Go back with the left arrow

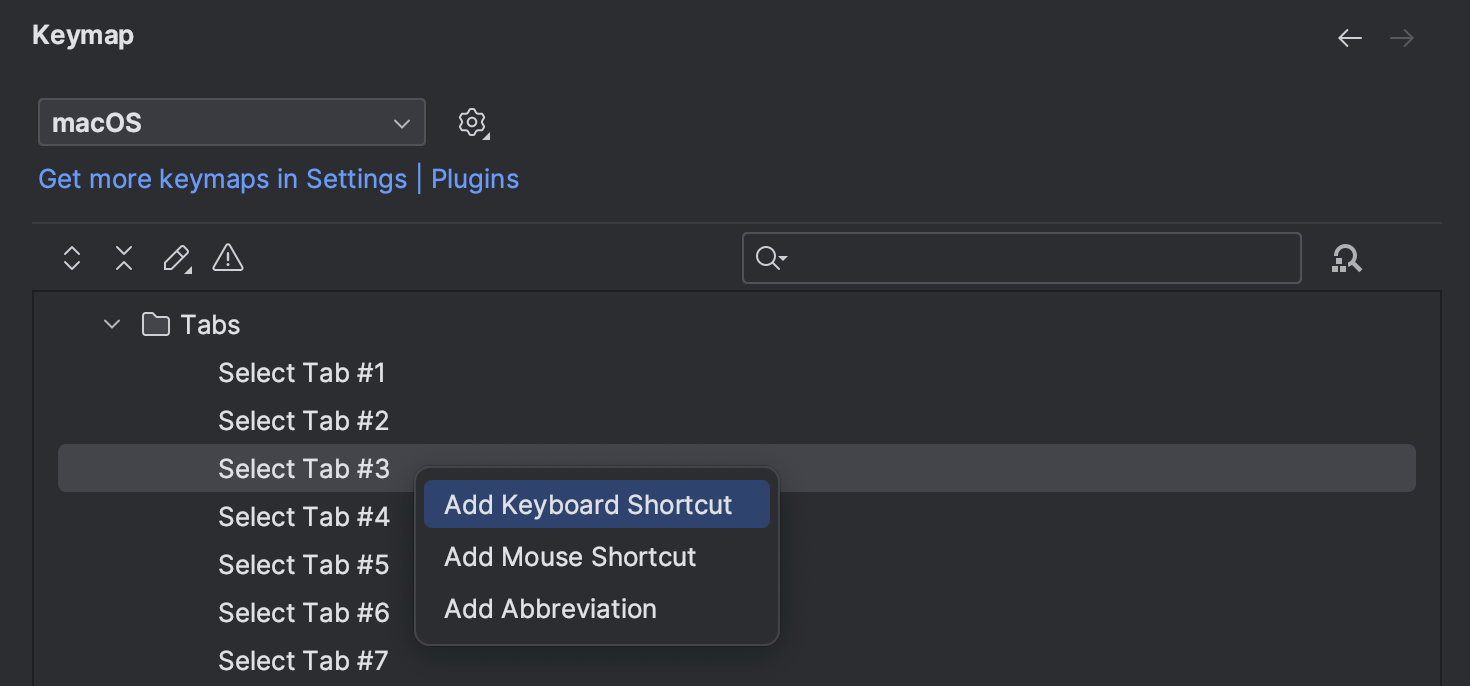tap(1350, 38)
